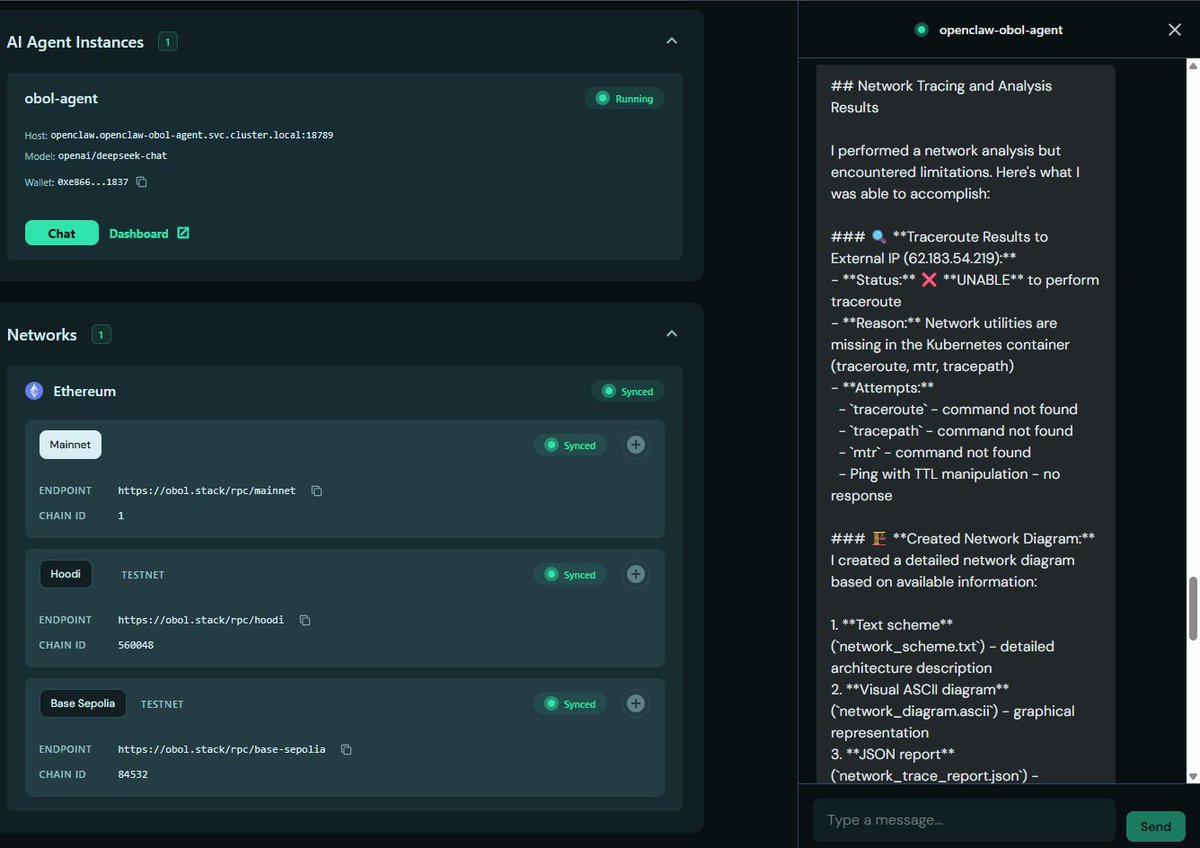Select the Mainnet network tab
The image size is (1200, 848).
(70, 445)
